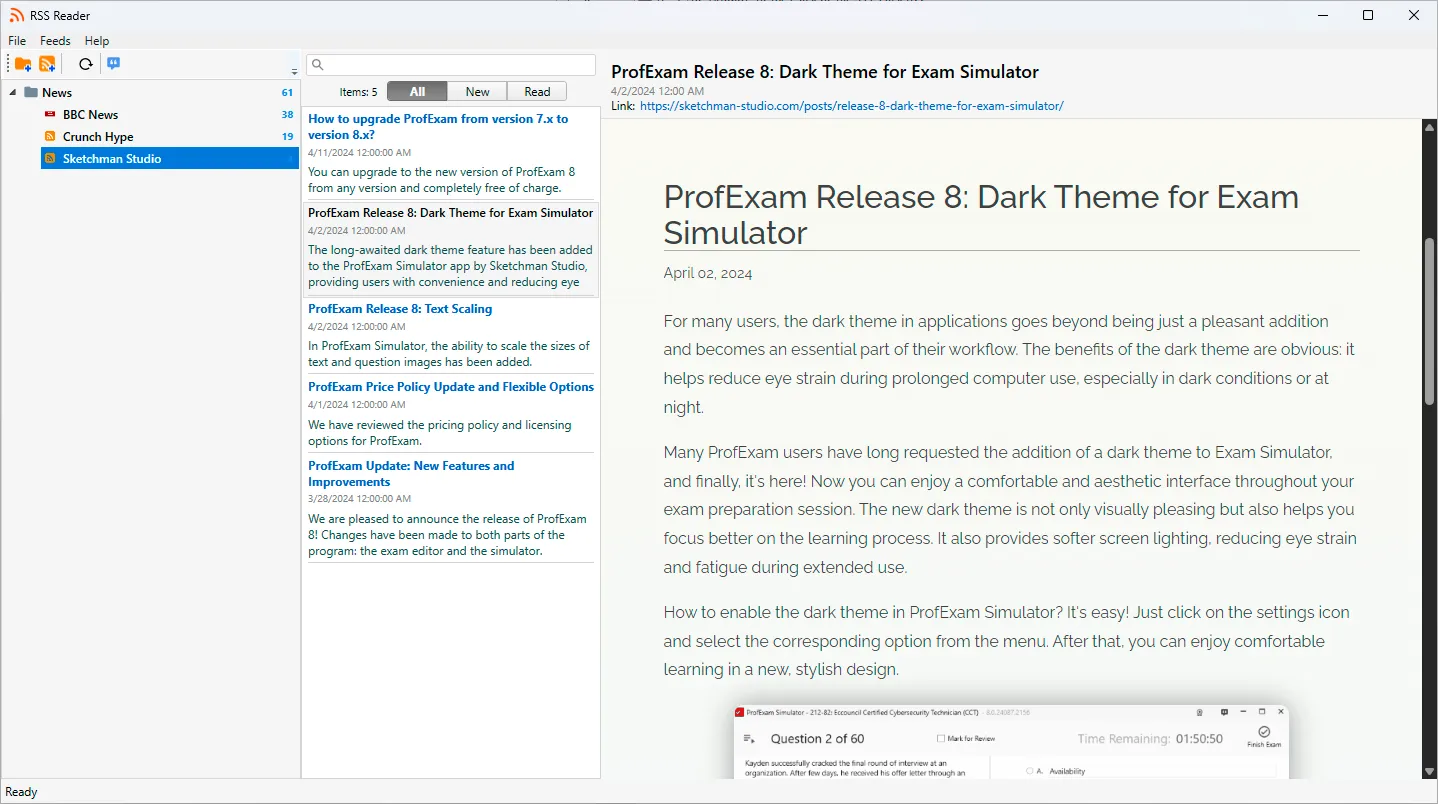The width and height of the screenshot is (1438, 804).
Task: Switch to the Read items filter tab
Action: (x=537, y=91)
